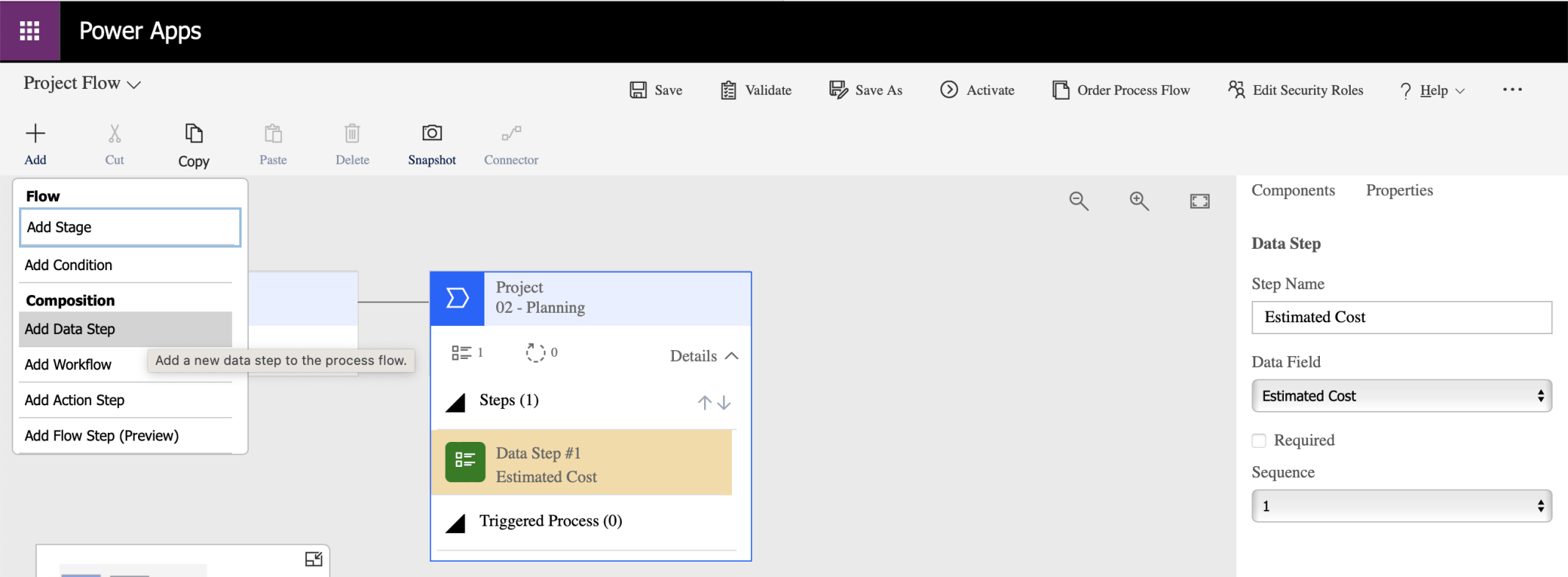Viewport: 1568px width, 577px height.
Task: Zoom in on the canvas
Action: [1139, 201]
